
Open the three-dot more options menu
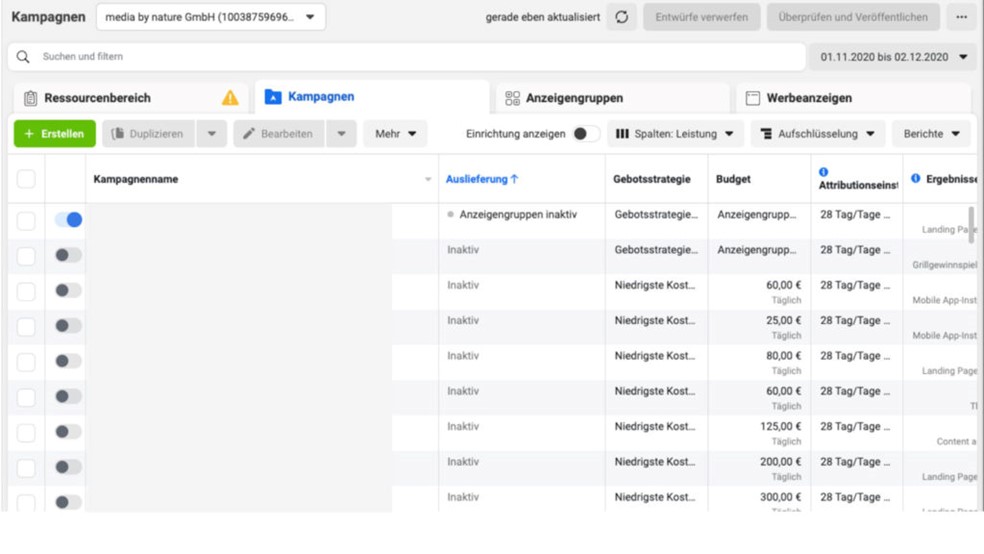point(961,17)
